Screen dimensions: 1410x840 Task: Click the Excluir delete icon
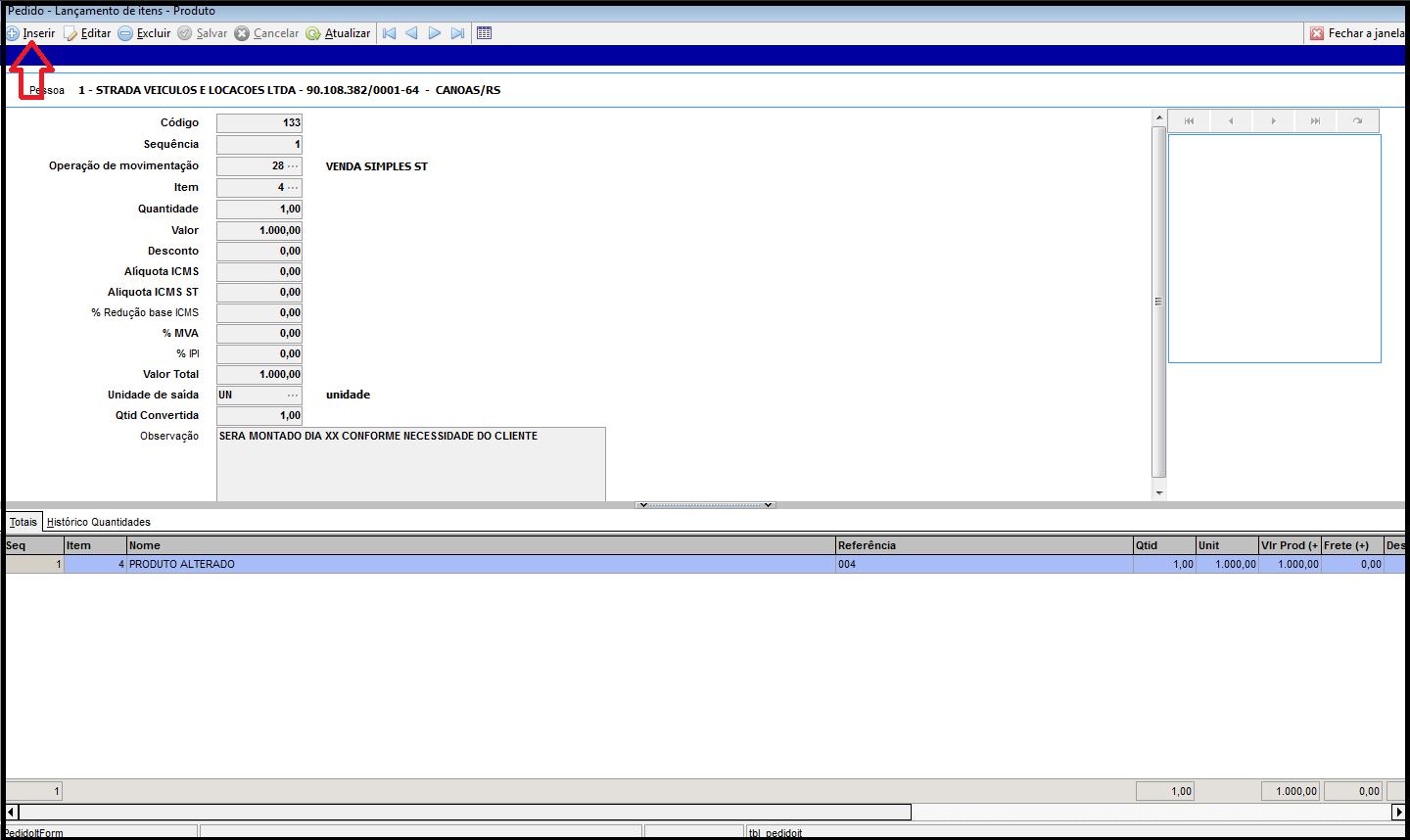[x=125, y=33]
